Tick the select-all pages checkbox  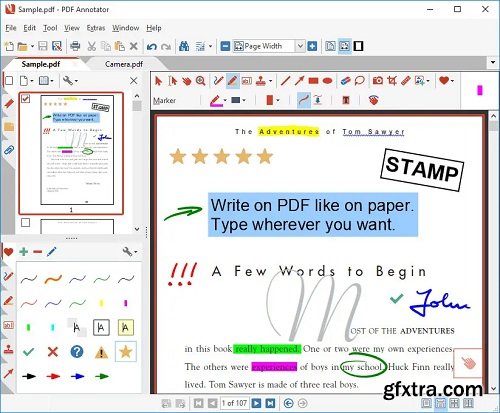pyautogui.click(x=9, y=81)
